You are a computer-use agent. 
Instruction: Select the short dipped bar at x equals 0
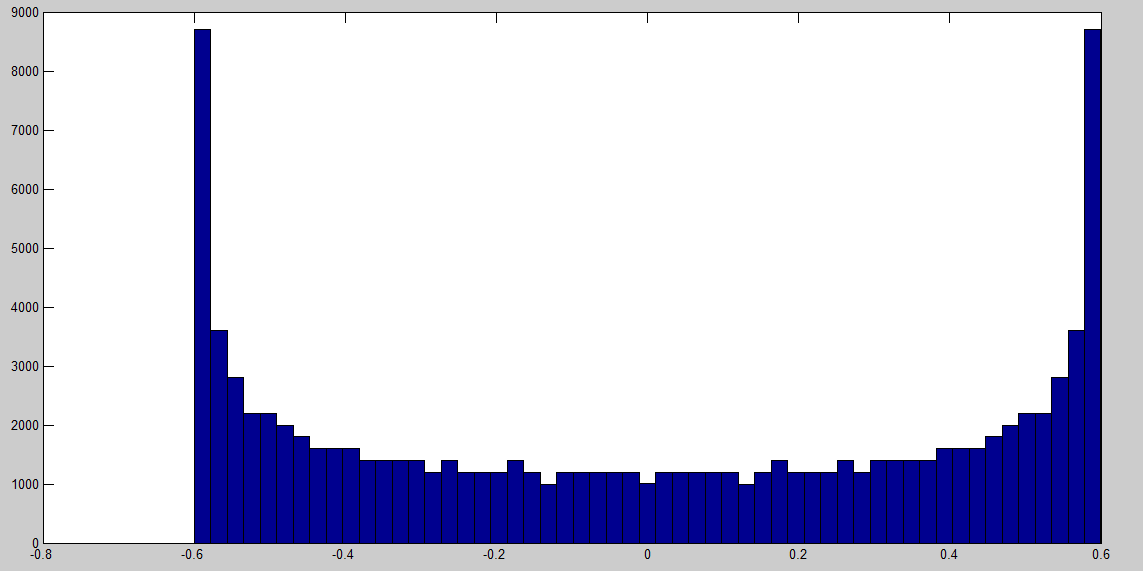647,513
